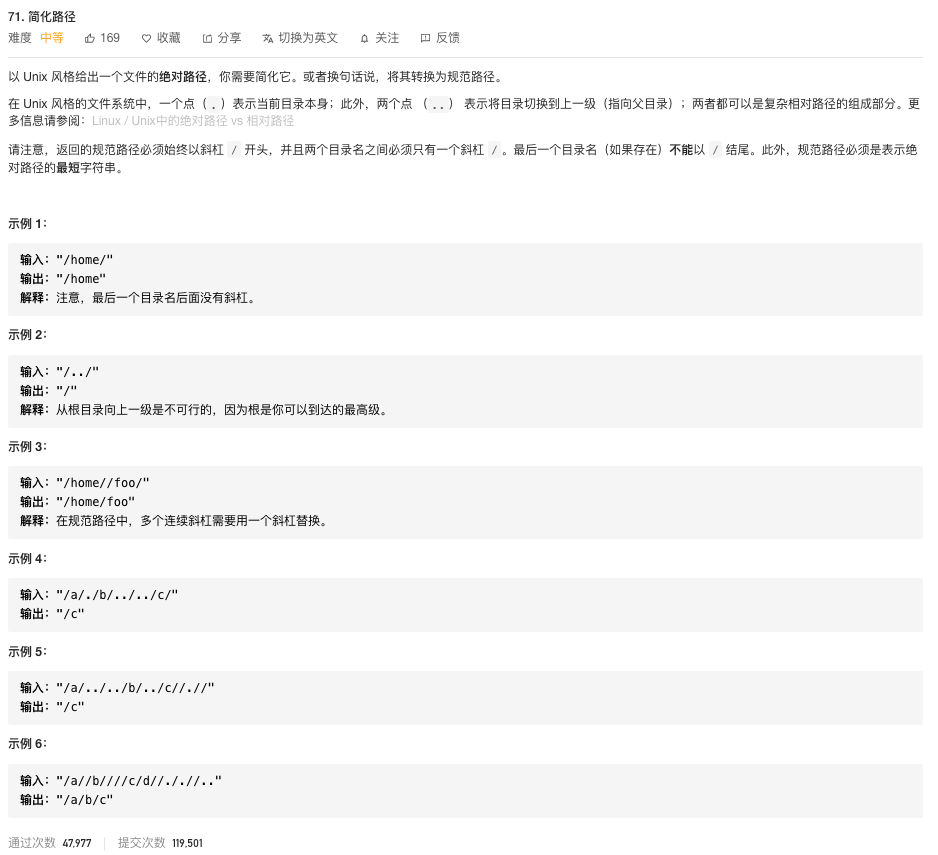938x855 pixels.
Task: Switch language via the 切换为英文 text
Action: coord(308,38)
